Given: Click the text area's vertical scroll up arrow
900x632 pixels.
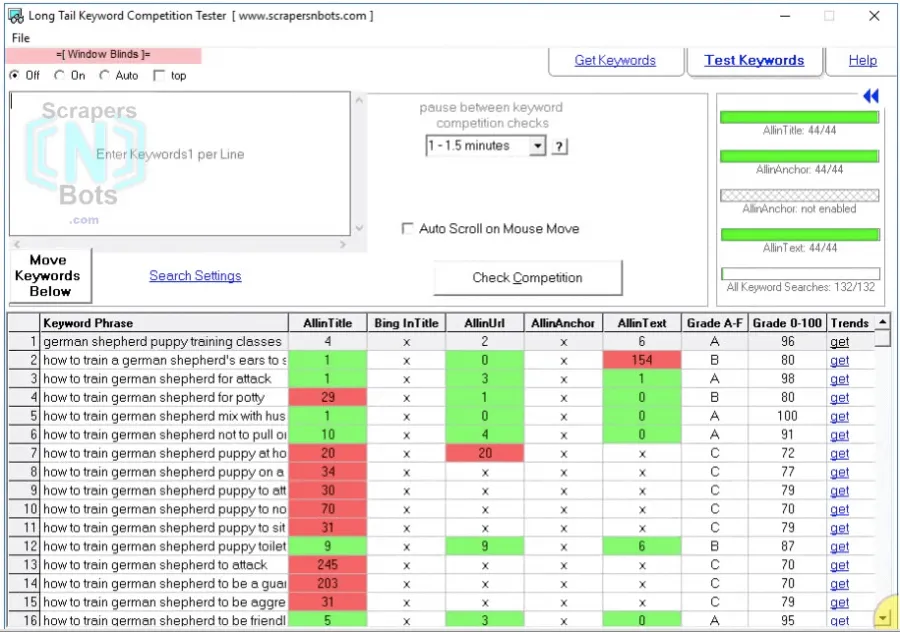Looking at the screenshot, I should coord(359,100).
